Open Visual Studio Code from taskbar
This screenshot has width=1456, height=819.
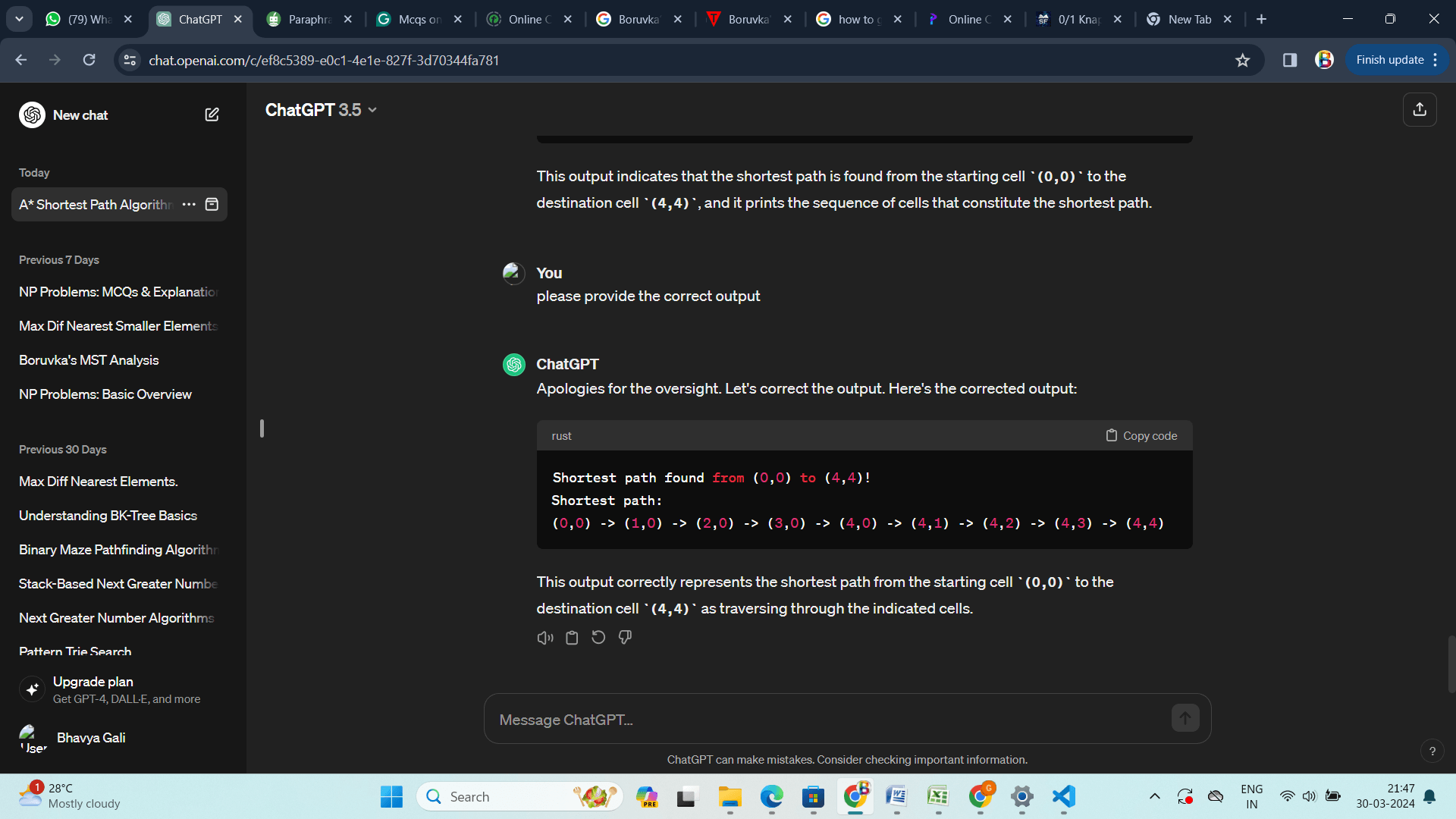tap(1064, 796)
